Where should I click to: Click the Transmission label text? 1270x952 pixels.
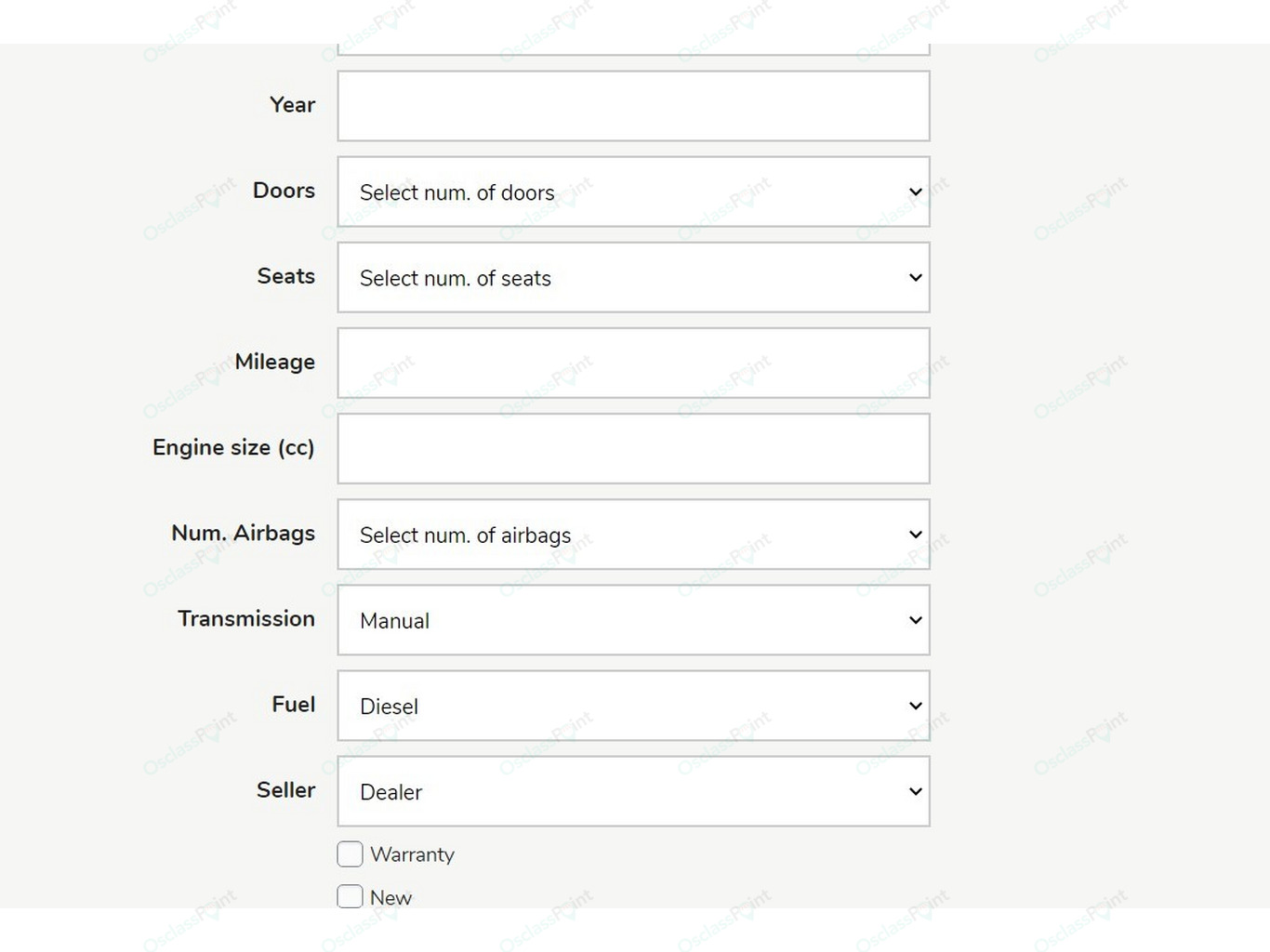[246, 618]
